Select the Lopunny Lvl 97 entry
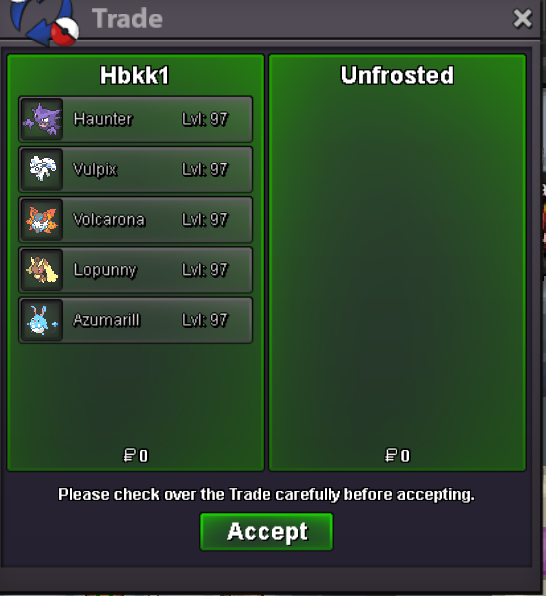 pyautogui.click(x=135, y=270)
